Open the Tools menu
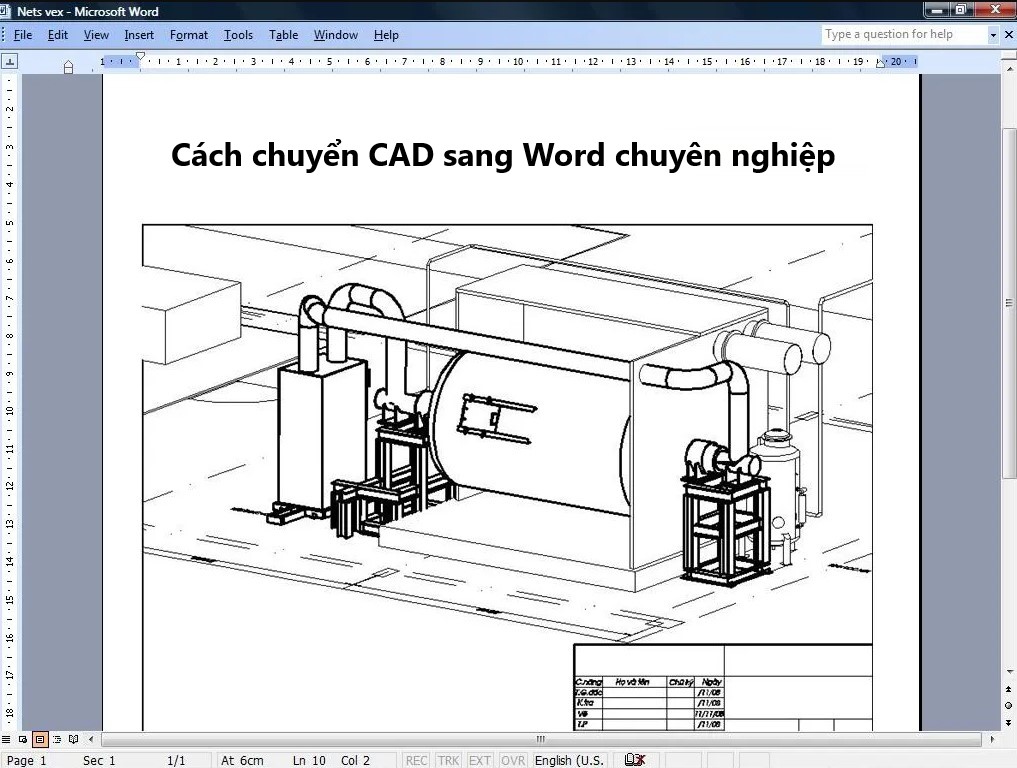This screenshot has width=1017, height=768. tap(238, 35)
